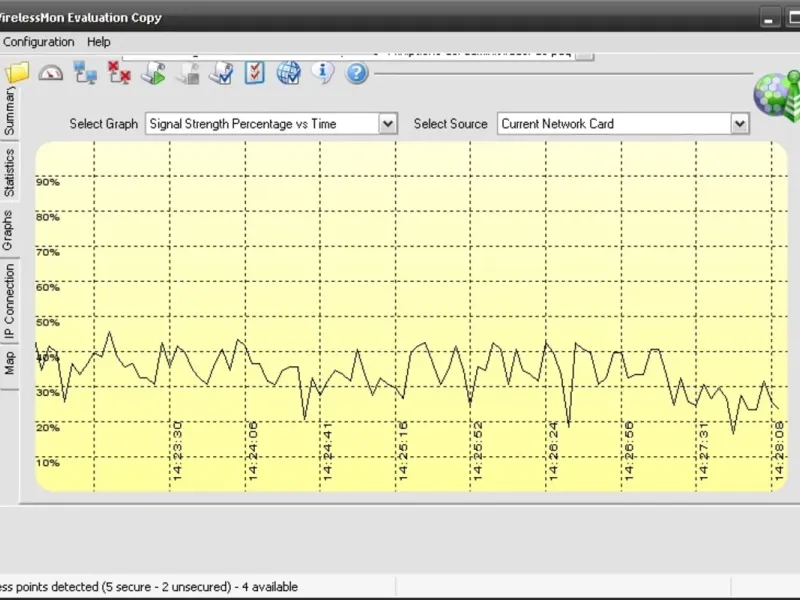Image resolution: width=800 pixels, height=600 pixels.
Task: Open help via the blue question mark icon
Action: pyautogui.click(x=357, y=73)
